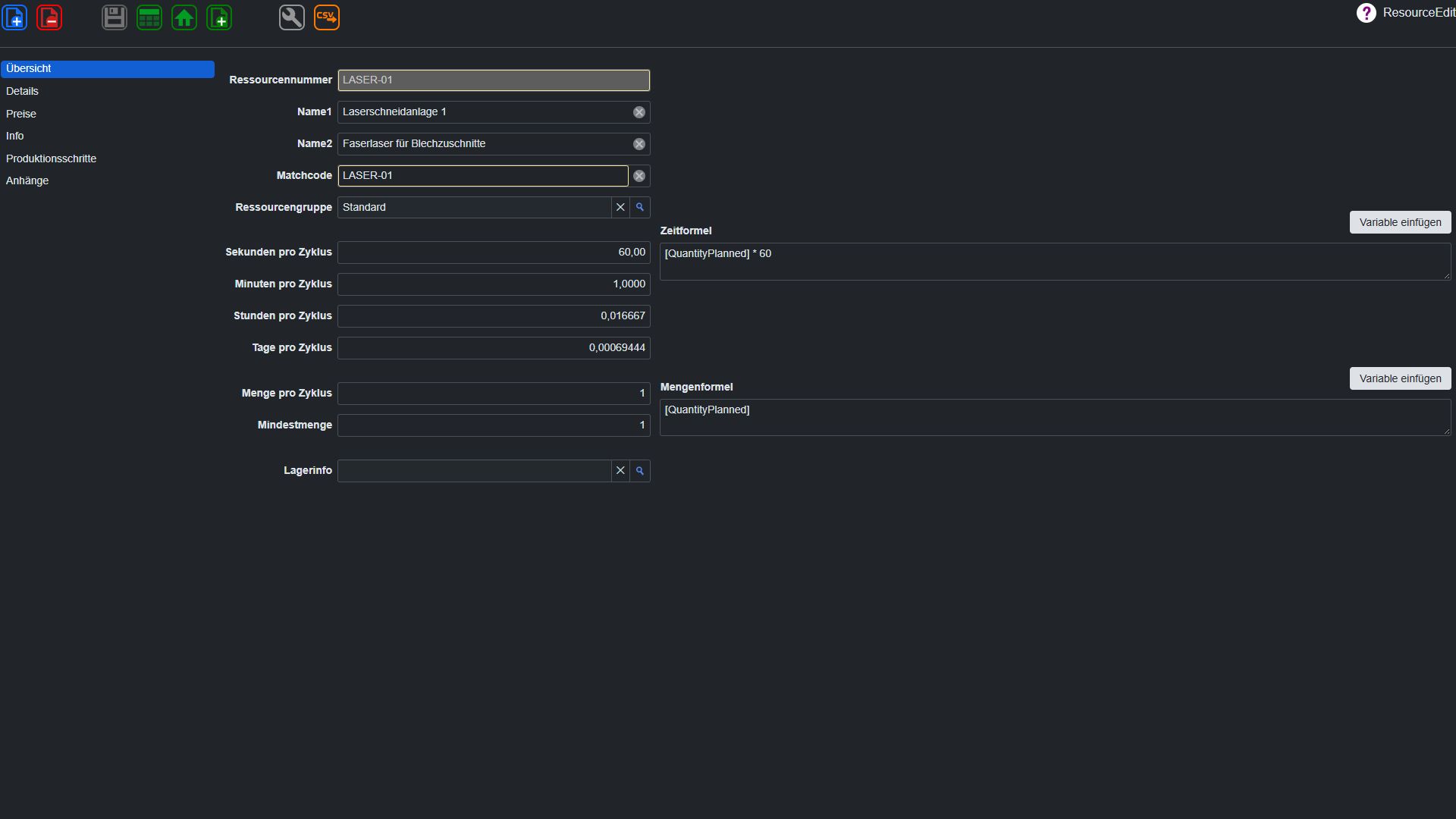Save with the floppy disk icon
This screenshot has width=1456, height=819.
[115, 17]
